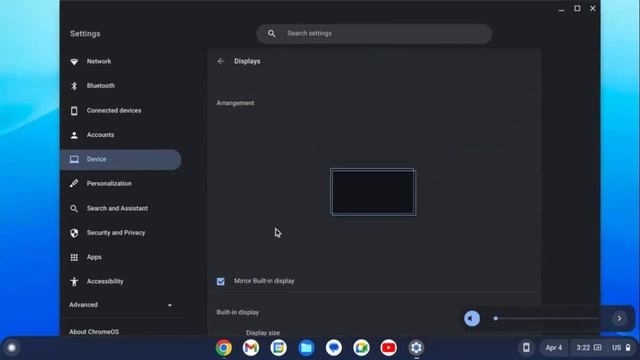Click the laptop icon beside Device
Viewport: 640px width, 360px height.
tap(74, 159)
